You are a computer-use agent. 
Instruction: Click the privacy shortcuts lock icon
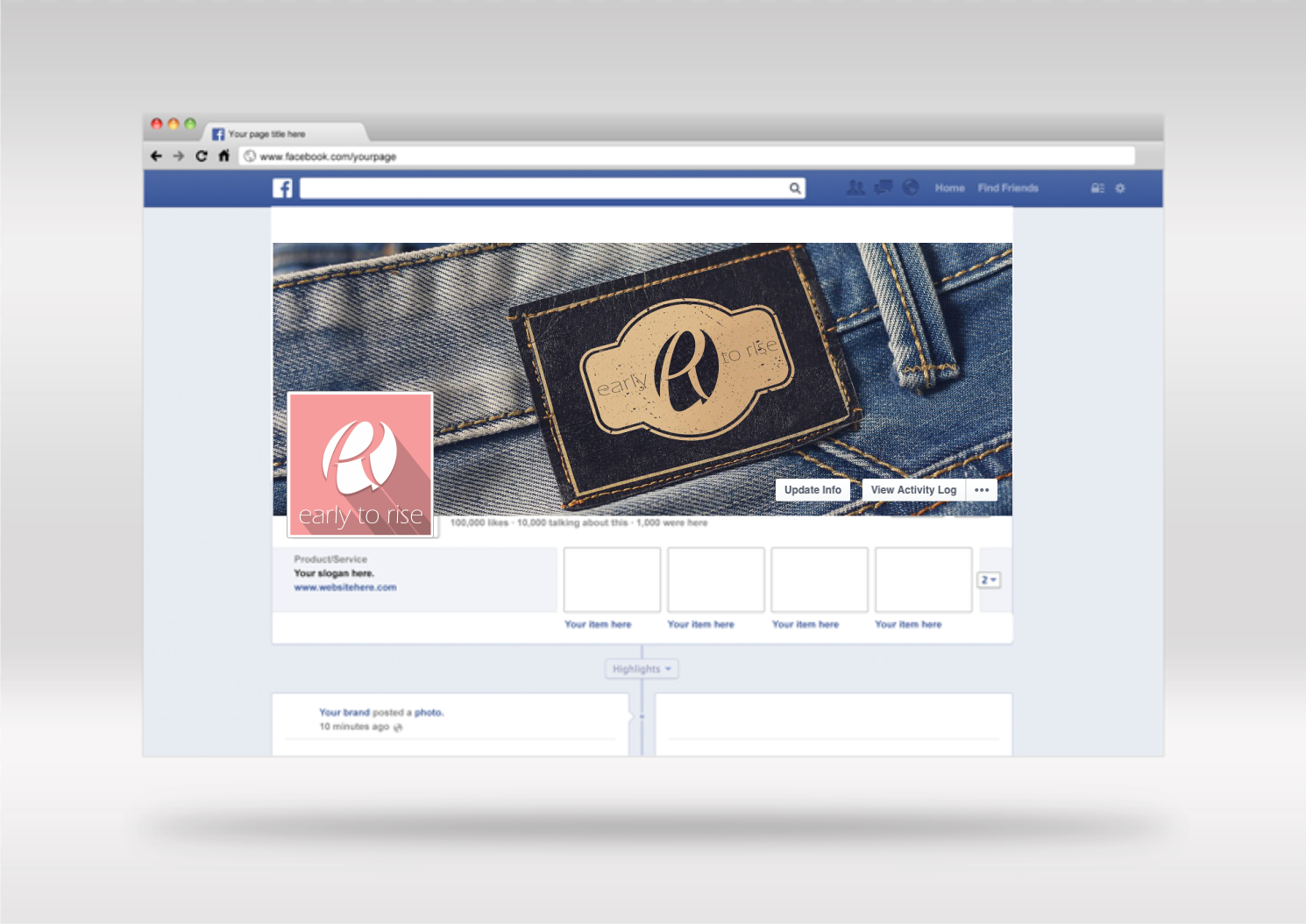1097,188
